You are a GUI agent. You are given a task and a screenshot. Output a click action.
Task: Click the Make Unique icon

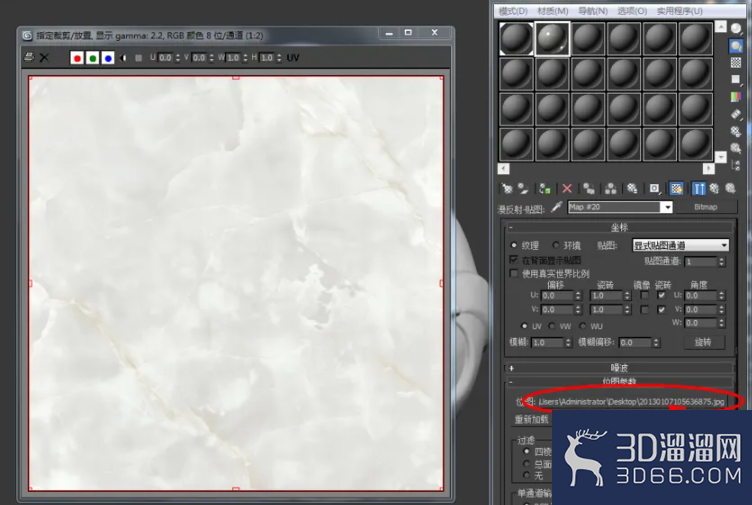[x=611, y=188]
